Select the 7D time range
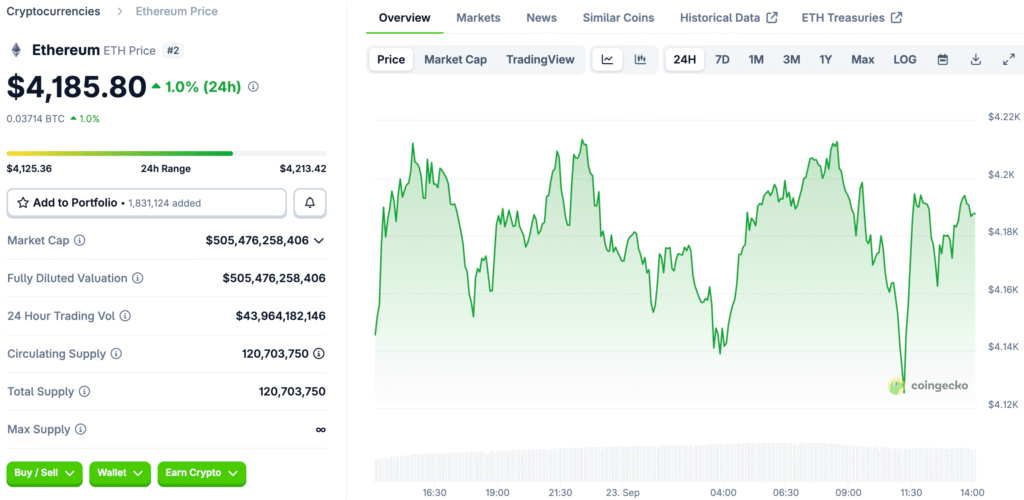The height and width of the screenshot is (500, 1024). point(722,59)
